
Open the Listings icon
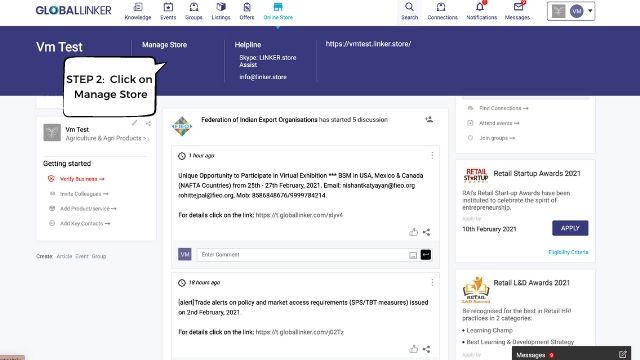pyautogui.click(x=221, y=7)
